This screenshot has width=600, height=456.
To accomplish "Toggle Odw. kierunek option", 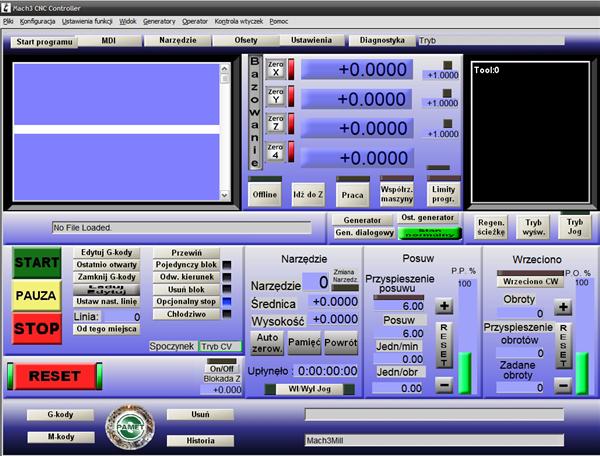I will pos(186,277).
